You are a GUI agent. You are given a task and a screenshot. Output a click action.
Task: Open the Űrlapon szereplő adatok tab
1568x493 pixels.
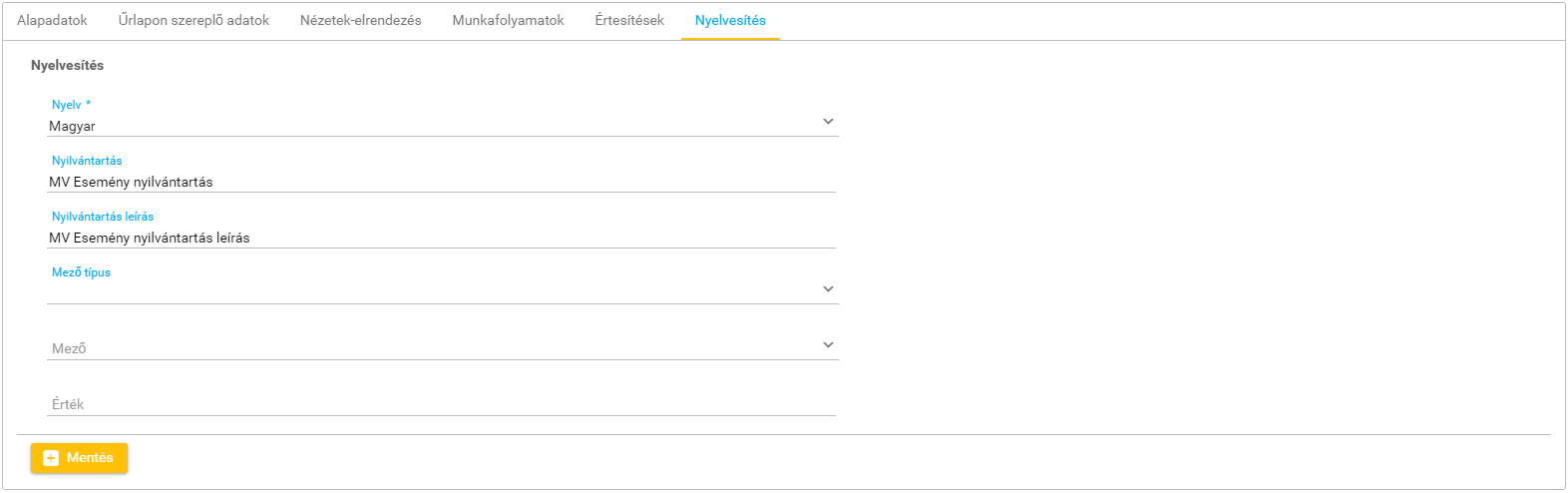[x=194, y=20]
